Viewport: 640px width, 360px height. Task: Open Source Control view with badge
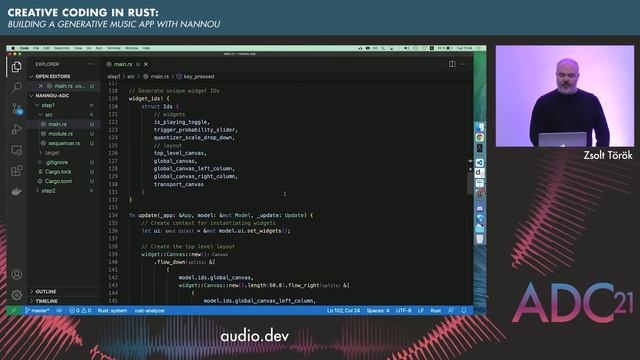click(x=17, y=109)
